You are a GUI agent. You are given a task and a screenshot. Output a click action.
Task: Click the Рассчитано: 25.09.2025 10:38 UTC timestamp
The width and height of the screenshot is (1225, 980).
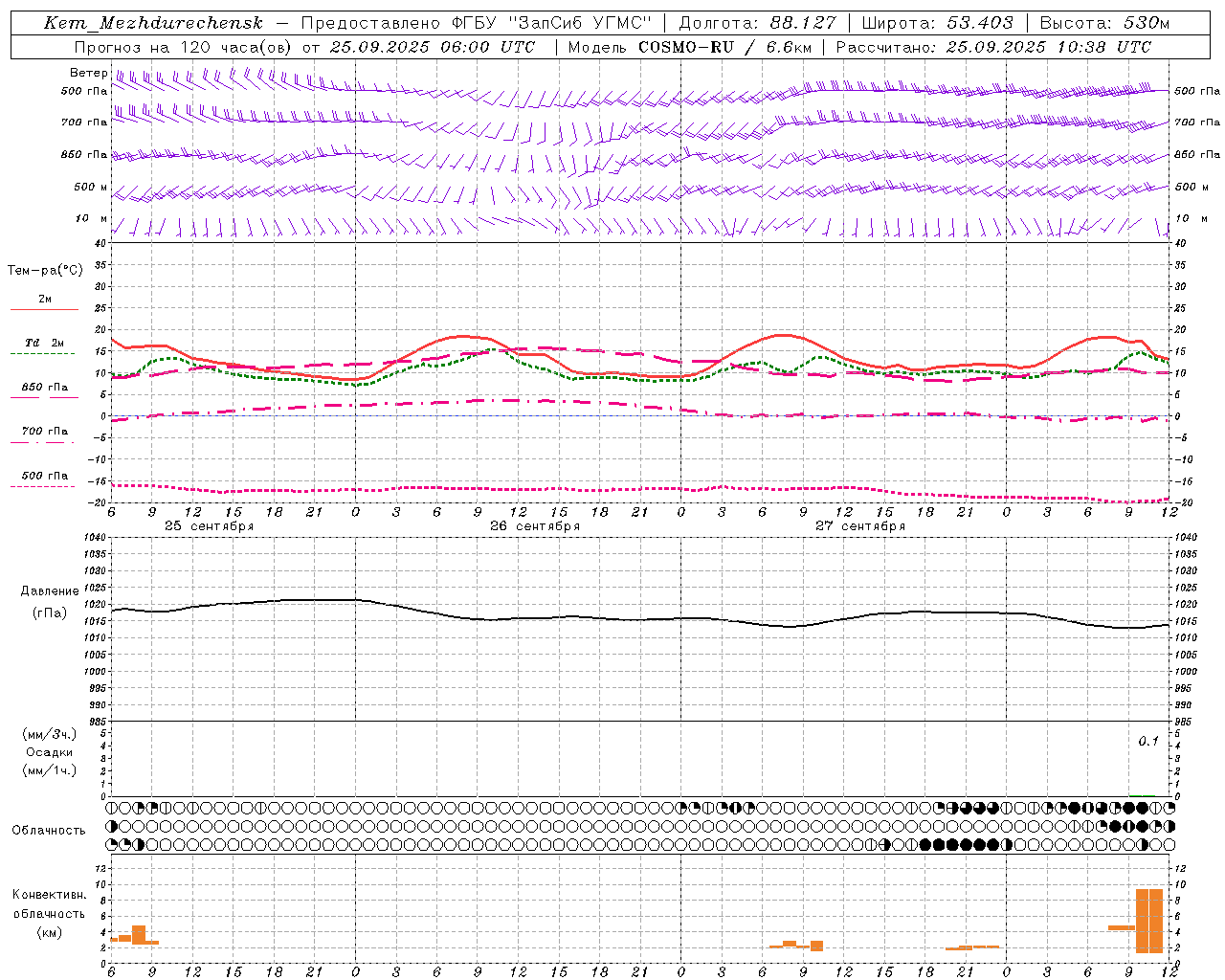tap(993, 47)
